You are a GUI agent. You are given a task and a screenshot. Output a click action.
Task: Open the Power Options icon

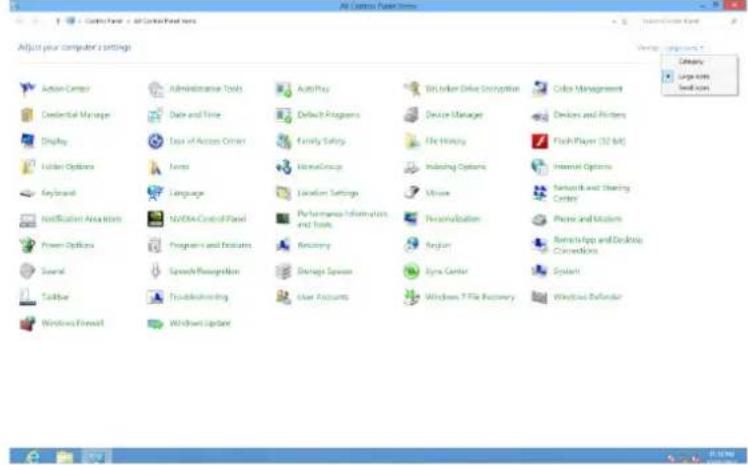tap(28, 245)
